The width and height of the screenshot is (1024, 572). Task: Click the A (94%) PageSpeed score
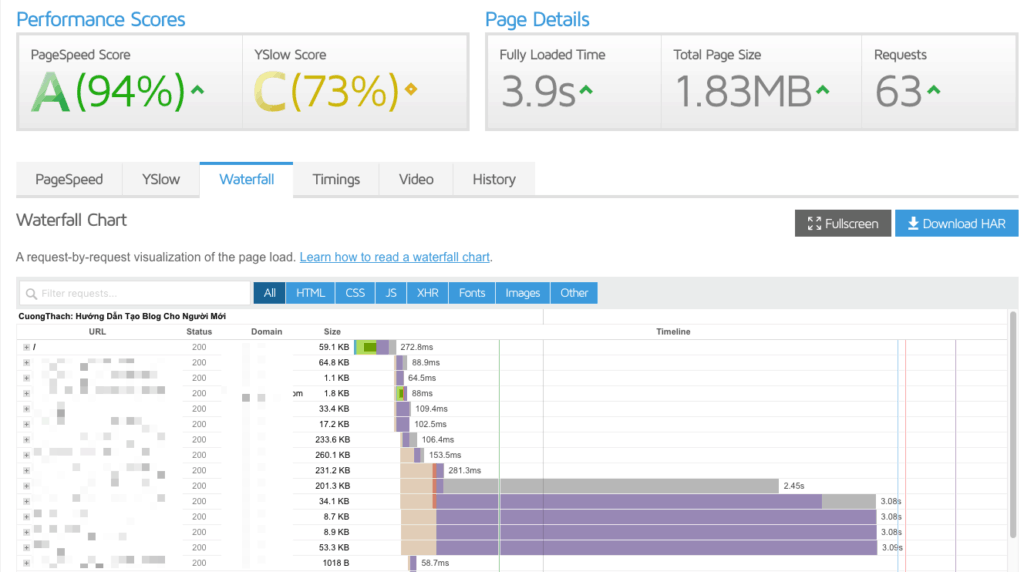(108, 91)
